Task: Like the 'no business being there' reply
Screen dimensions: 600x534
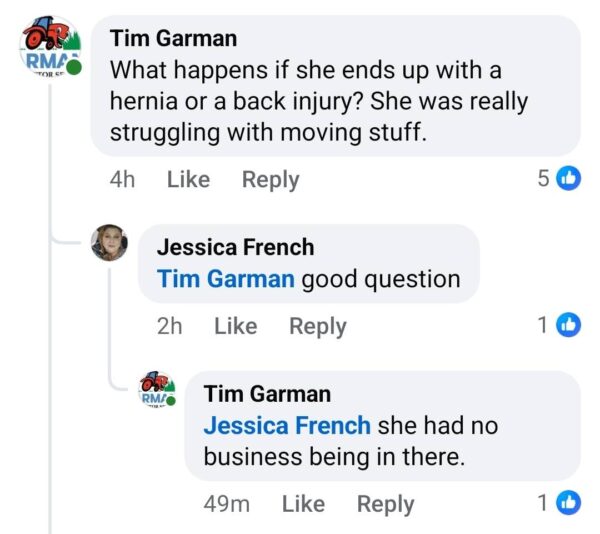Action: coord(303,504)
